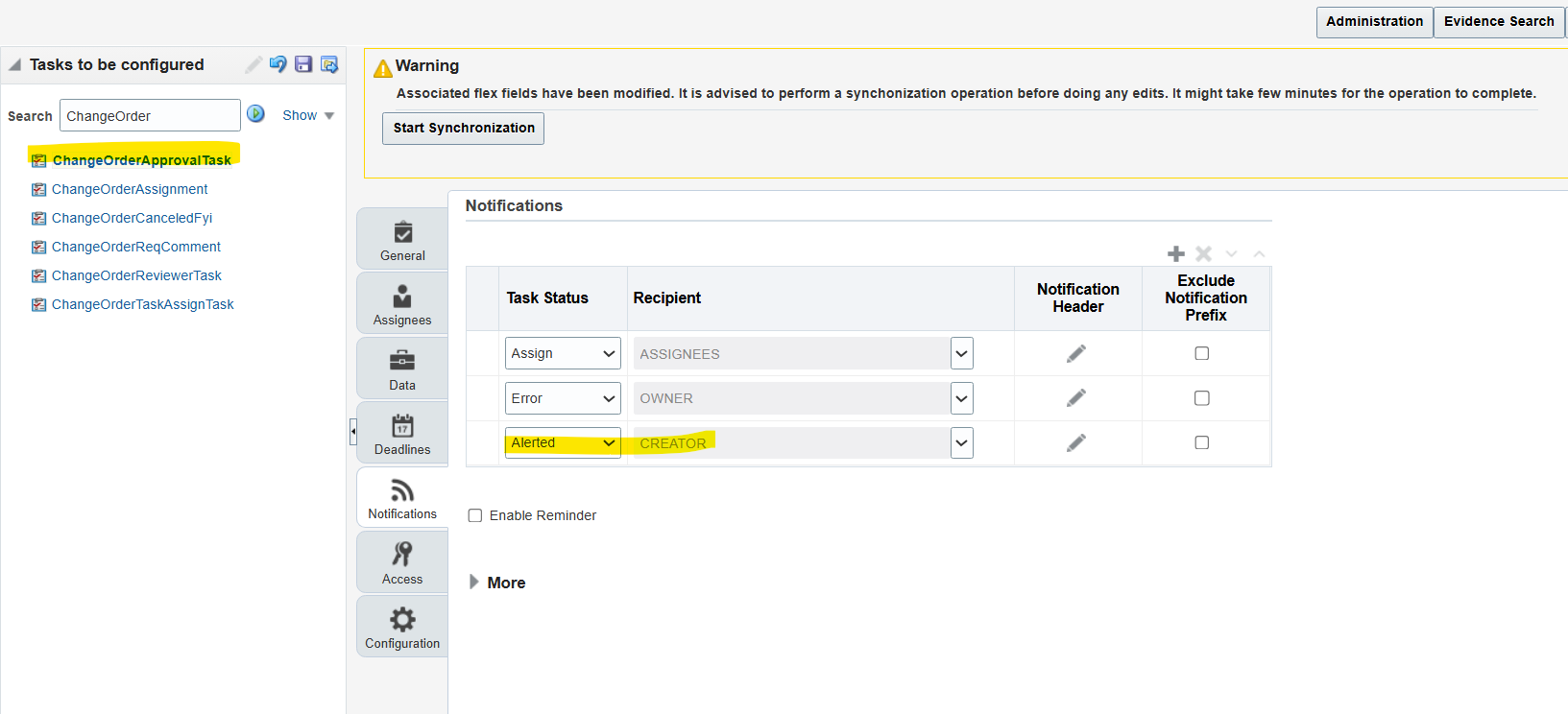1568x714 pixels.
Task: Click the floppy disk save icon
Action: click(303, 64)
